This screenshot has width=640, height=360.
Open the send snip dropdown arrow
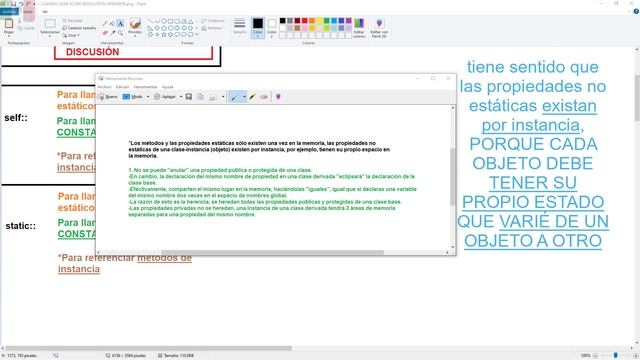(223, 97)
